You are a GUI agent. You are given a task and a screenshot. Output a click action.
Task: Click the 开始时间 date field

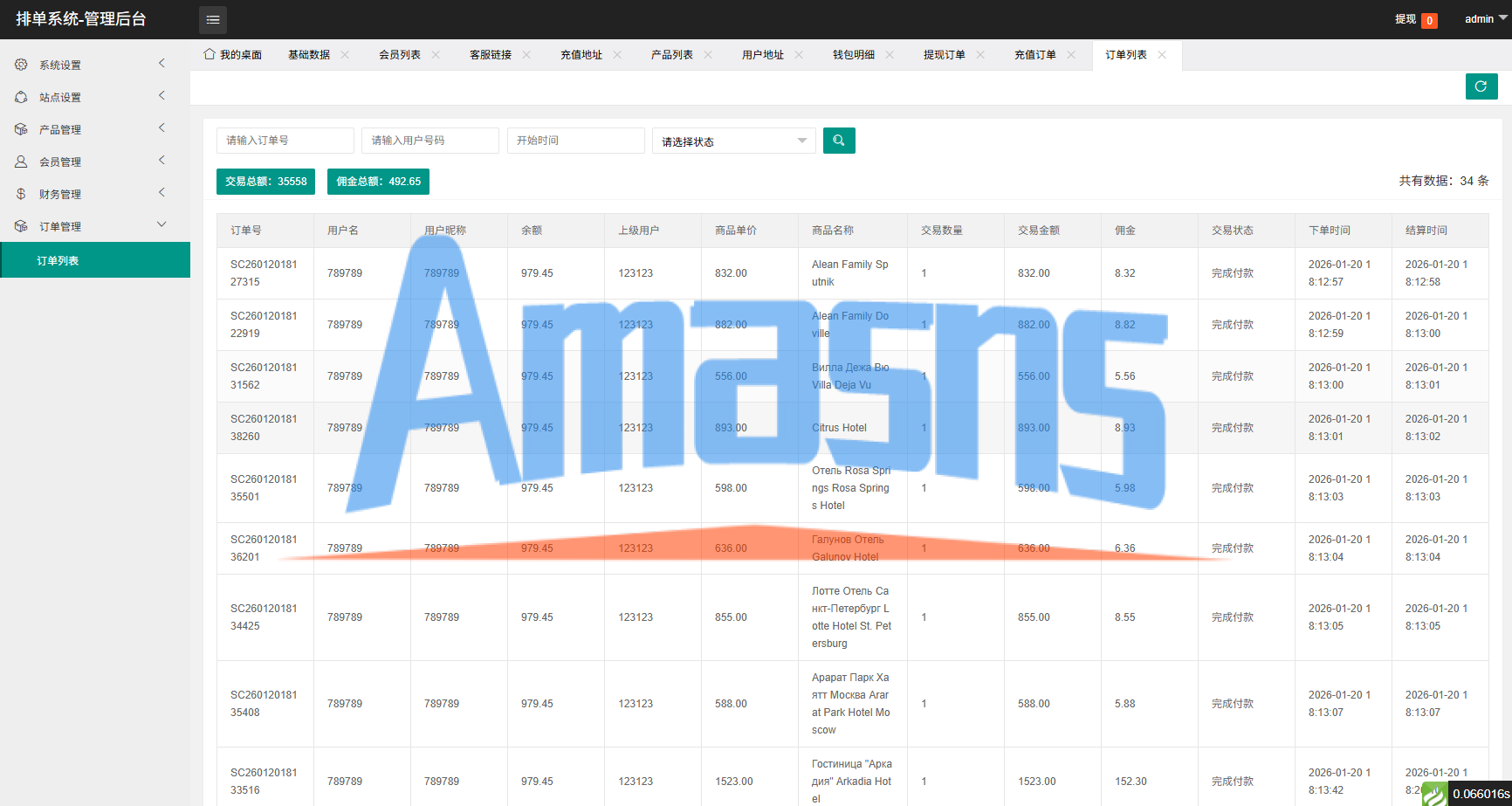[576, 141]
